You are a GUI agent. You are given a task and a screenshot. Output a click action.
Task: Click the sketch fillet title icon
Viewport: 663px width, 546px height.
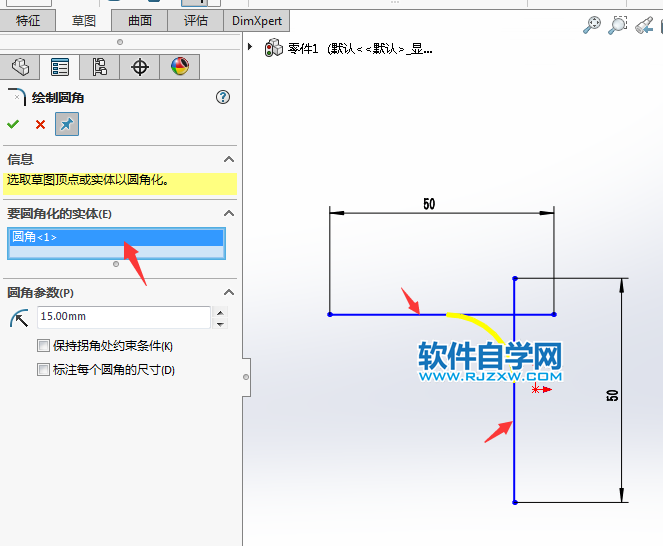coord(17,97)
